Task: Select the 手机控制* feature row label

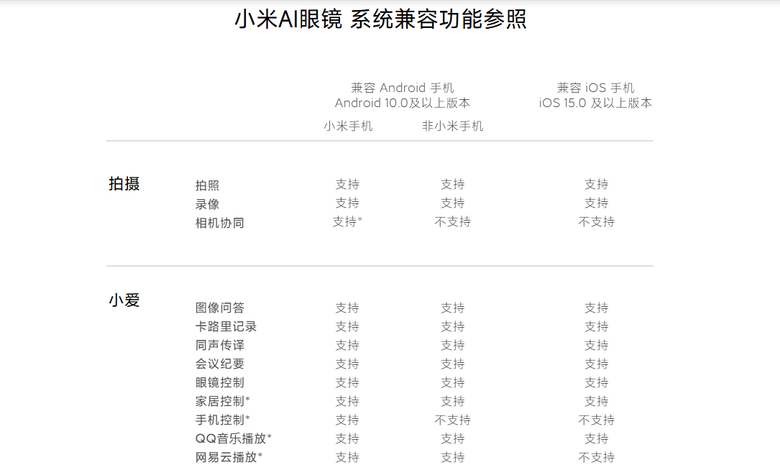Action: [222, 420]
